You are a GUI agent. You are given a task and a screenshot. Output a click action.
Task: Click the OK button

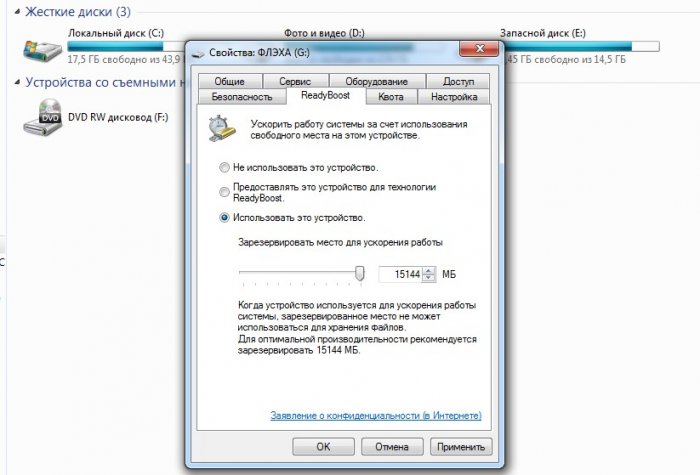(x=323, y=446)
